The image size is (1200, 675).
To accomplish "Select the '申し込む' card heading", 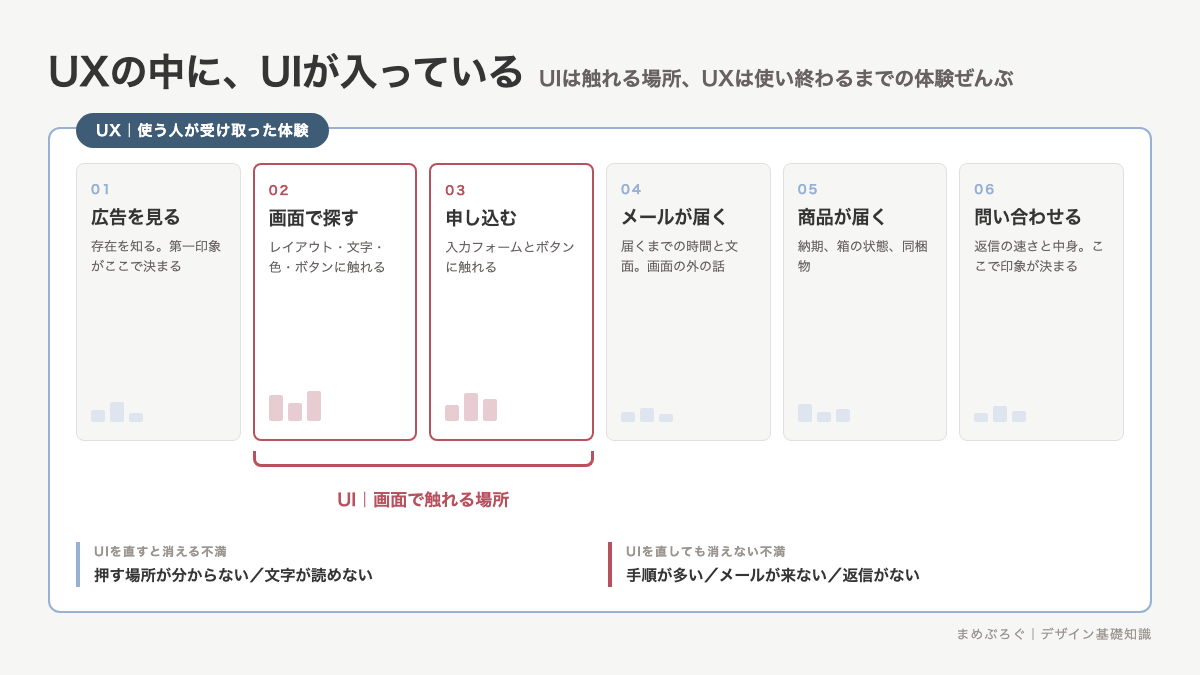I will [481, 218].
